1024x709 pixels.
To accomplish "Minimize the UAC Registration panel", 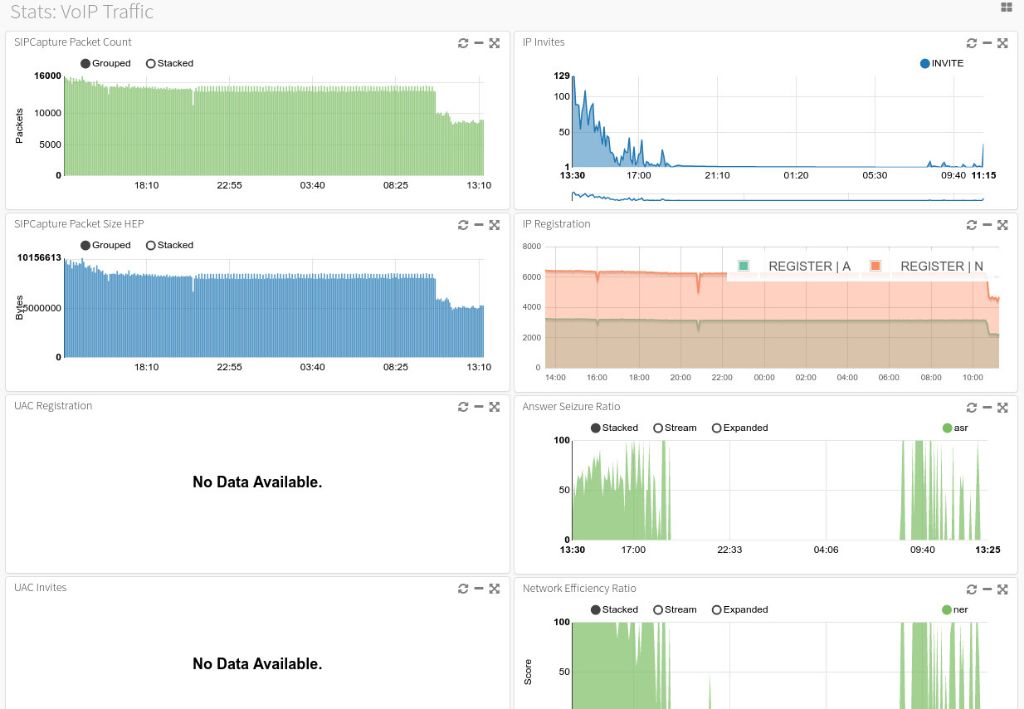I will click(479, 407).
